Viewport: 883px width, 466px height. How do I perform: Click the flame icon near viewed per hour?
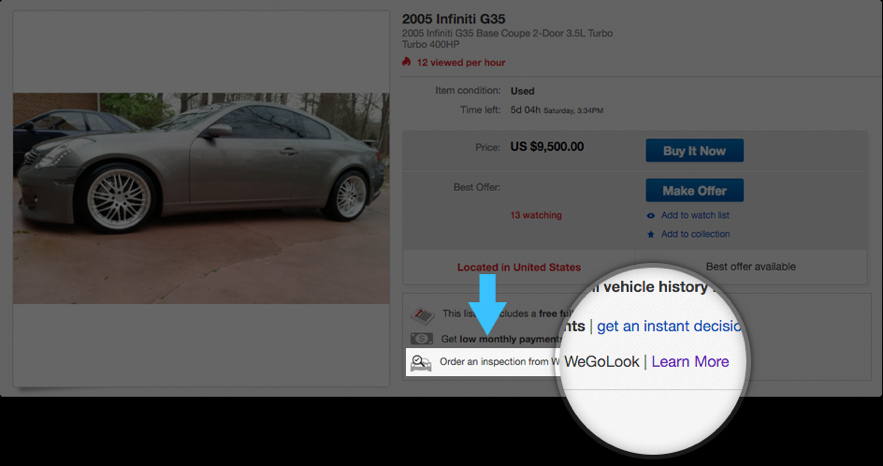[406, 62]
